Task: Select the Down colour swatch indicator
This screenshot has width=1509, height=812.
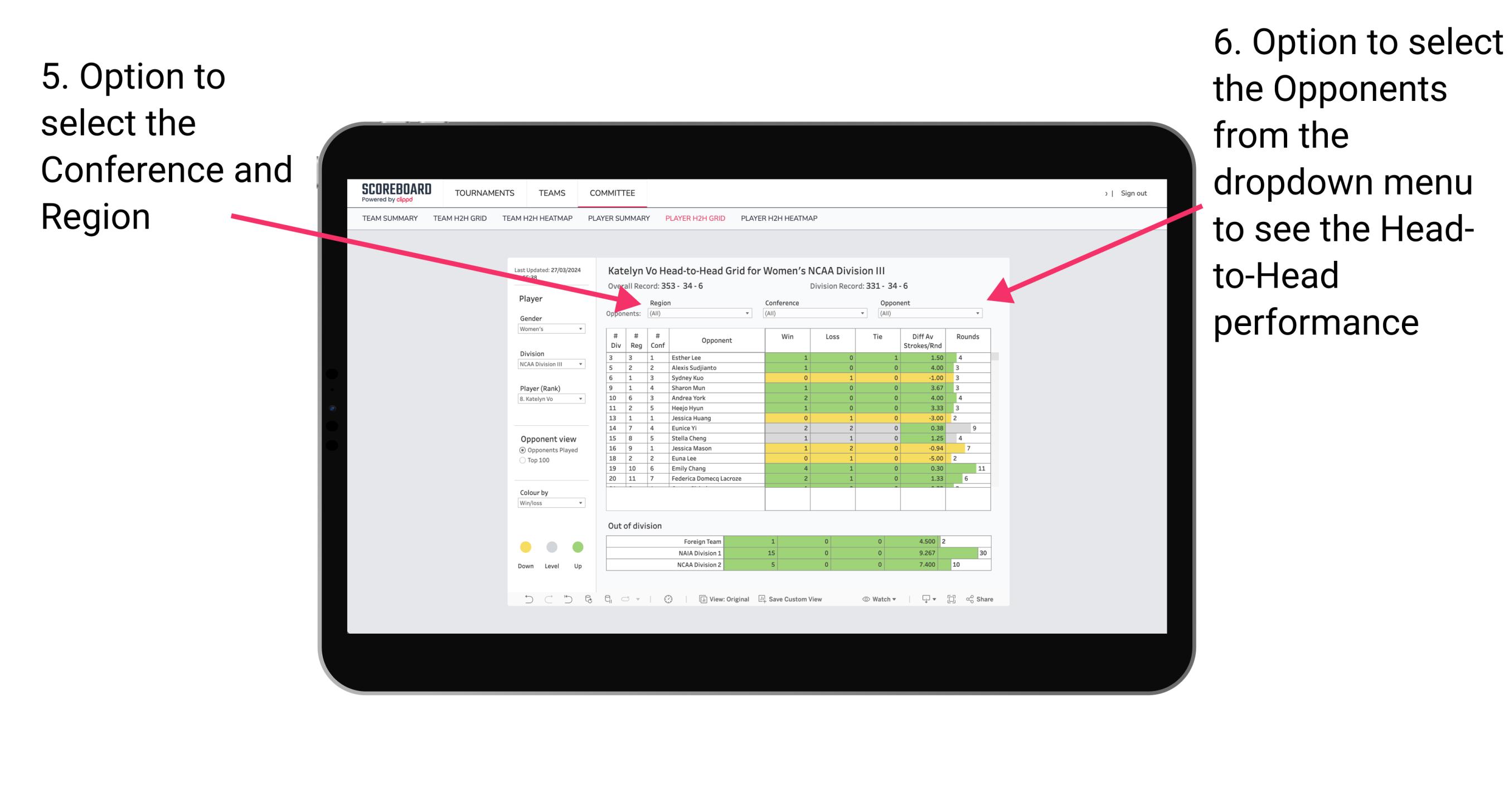Action: pyautogui.click(x=524, y=548)
